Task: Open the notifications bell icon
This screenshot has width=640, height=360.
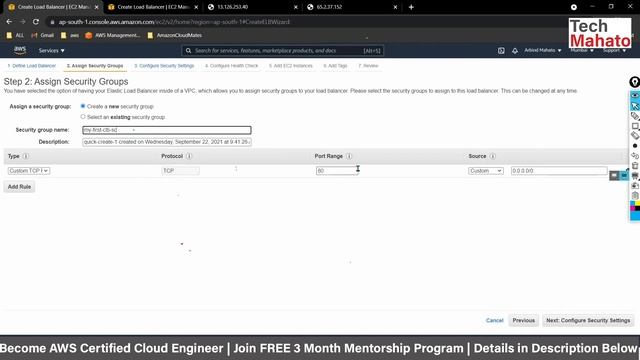Action: (x=515, y=51)
